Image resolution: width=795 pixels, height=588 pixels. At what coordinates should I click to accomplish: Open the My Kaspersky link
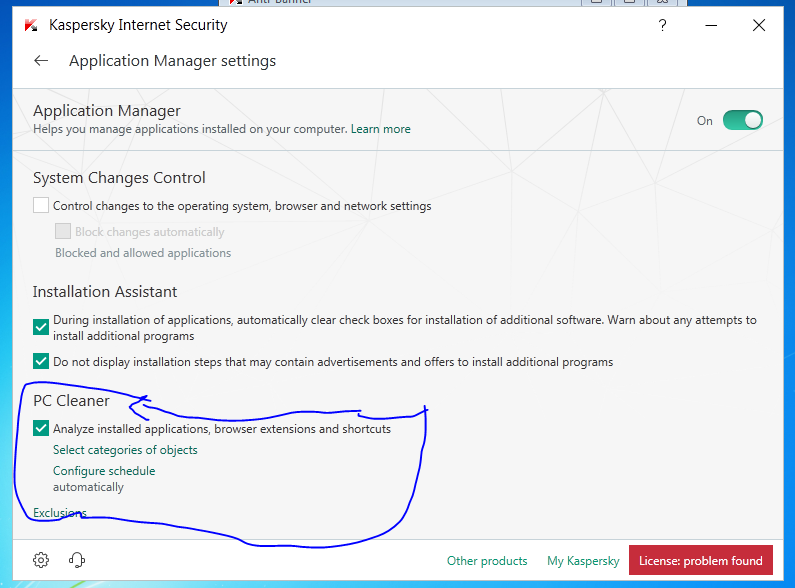[x=583, y=561]
